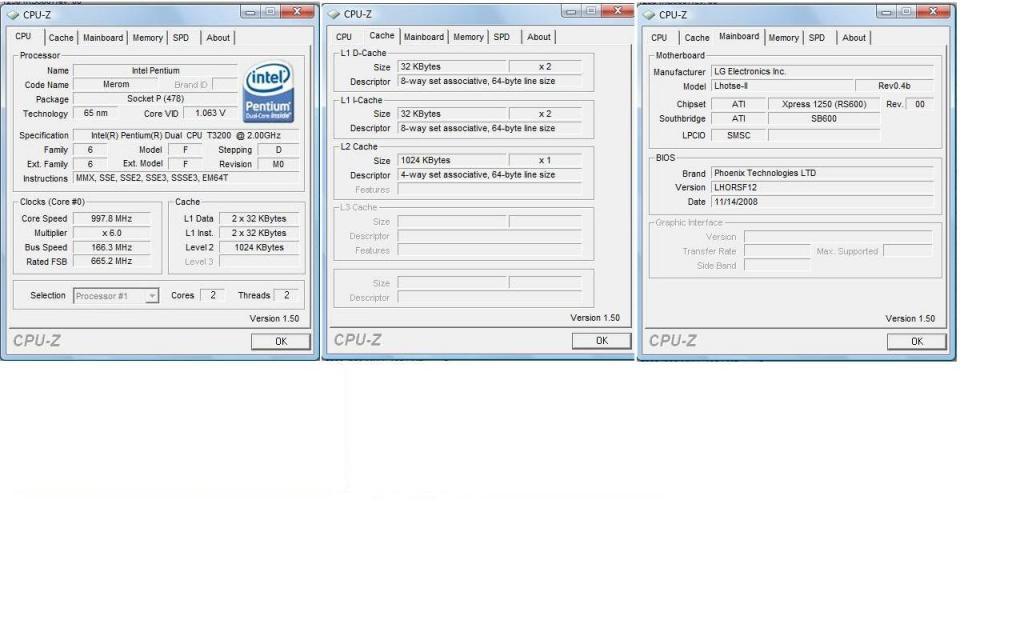
Task: Open About tab in the middle window
Action: click(x=539, y=37)
